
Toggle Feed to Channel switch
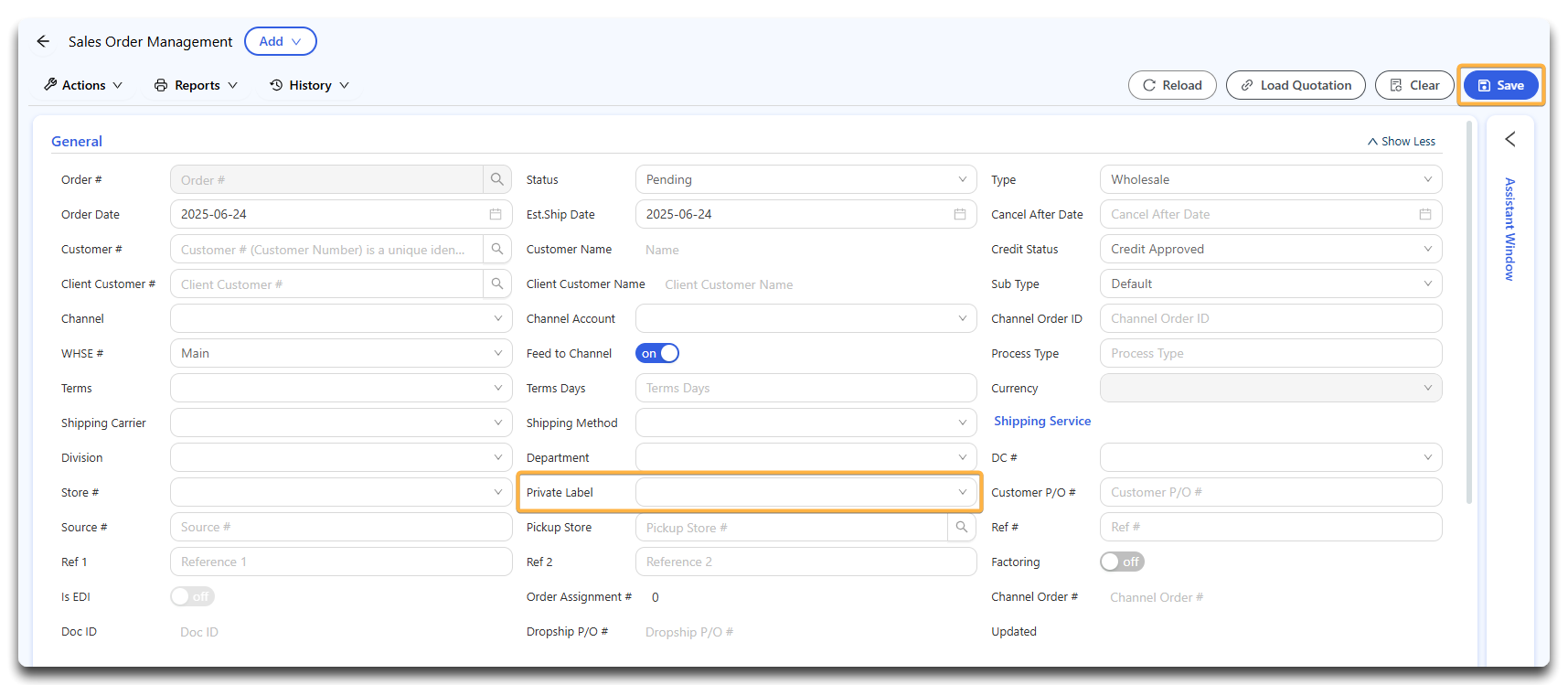pyautogui.click(x=657, y=353)
